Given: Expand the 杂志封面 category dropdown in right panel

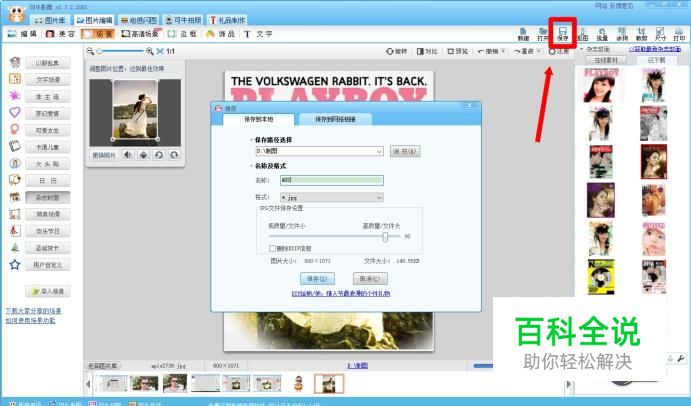Looking at the screenshot, I should pos(582,49).
